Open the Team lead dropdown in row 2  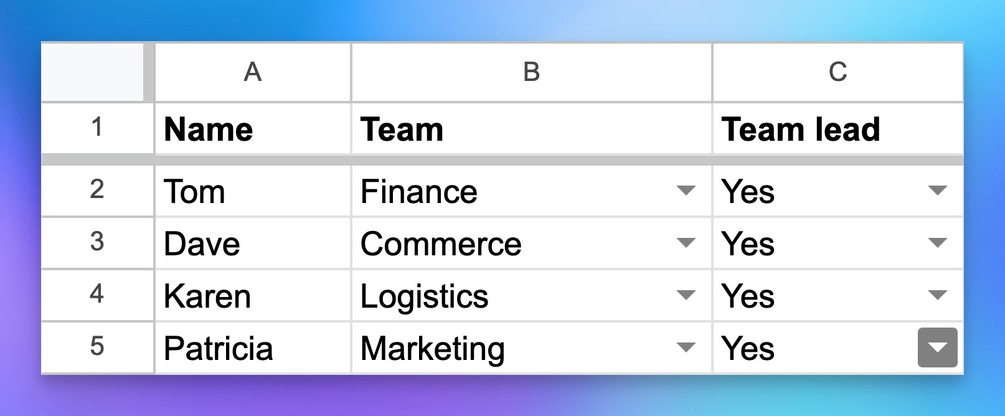coord(937,190)
